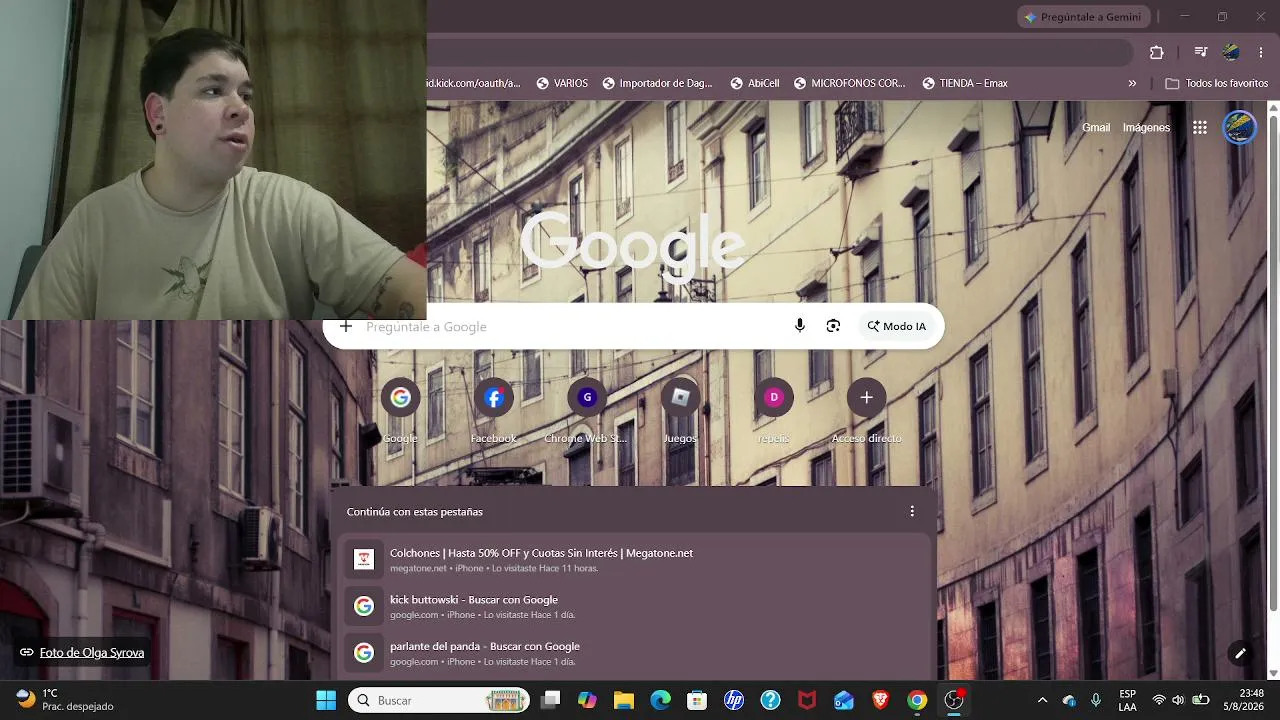Switch to Modo IA
The image size is (1280, 720).
click(x=897, y=326)
